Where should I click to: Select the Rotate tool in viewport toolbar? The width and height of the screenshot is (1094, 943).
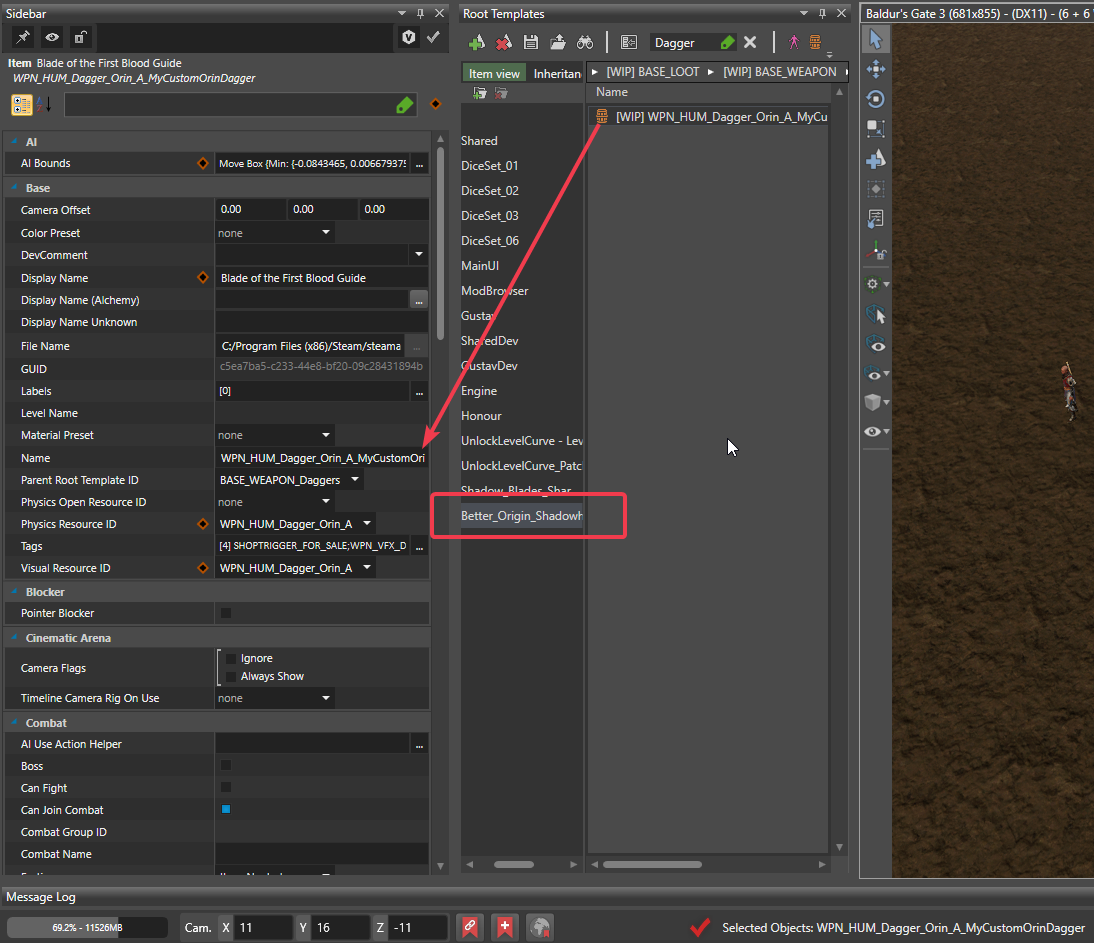tap(875, 99)
